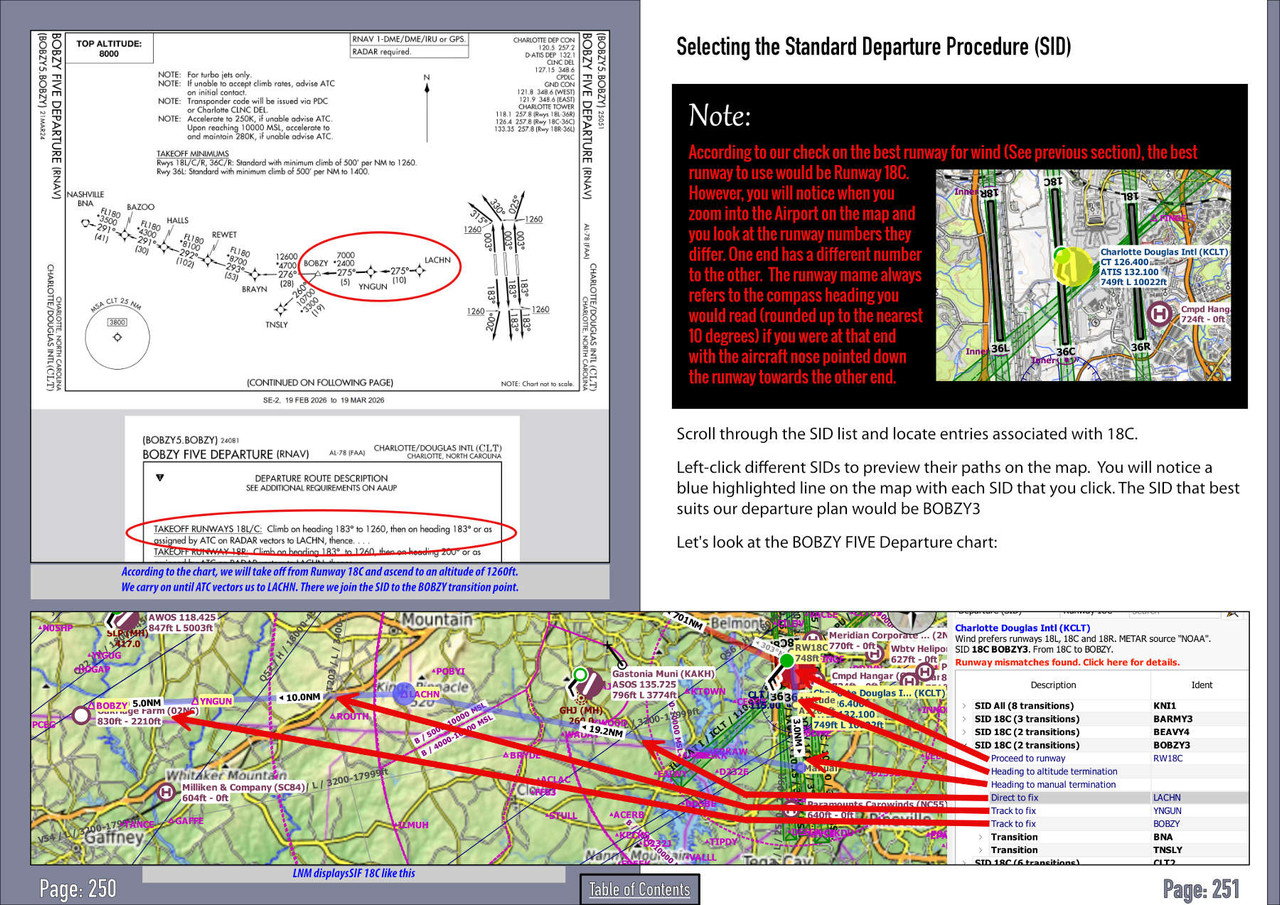Click the Paramounts Carowinds heliport icon
1280x905 pixels.
792,811
